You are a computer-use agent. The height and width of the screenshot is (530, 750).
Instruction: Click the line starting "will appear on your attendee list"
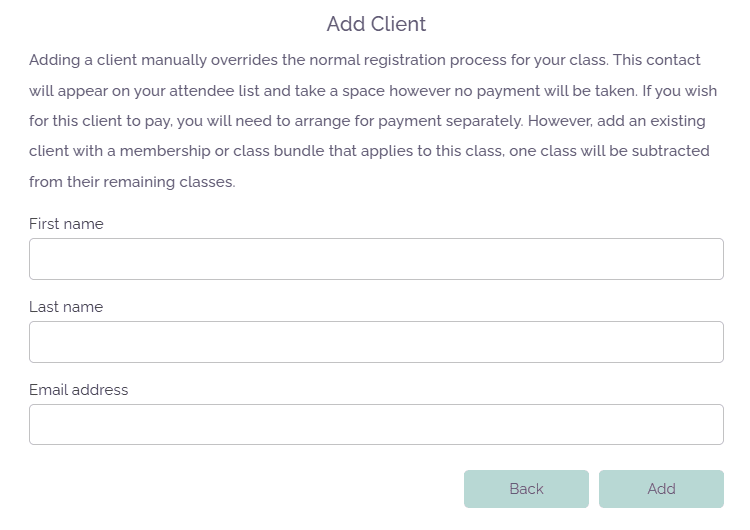365,90
